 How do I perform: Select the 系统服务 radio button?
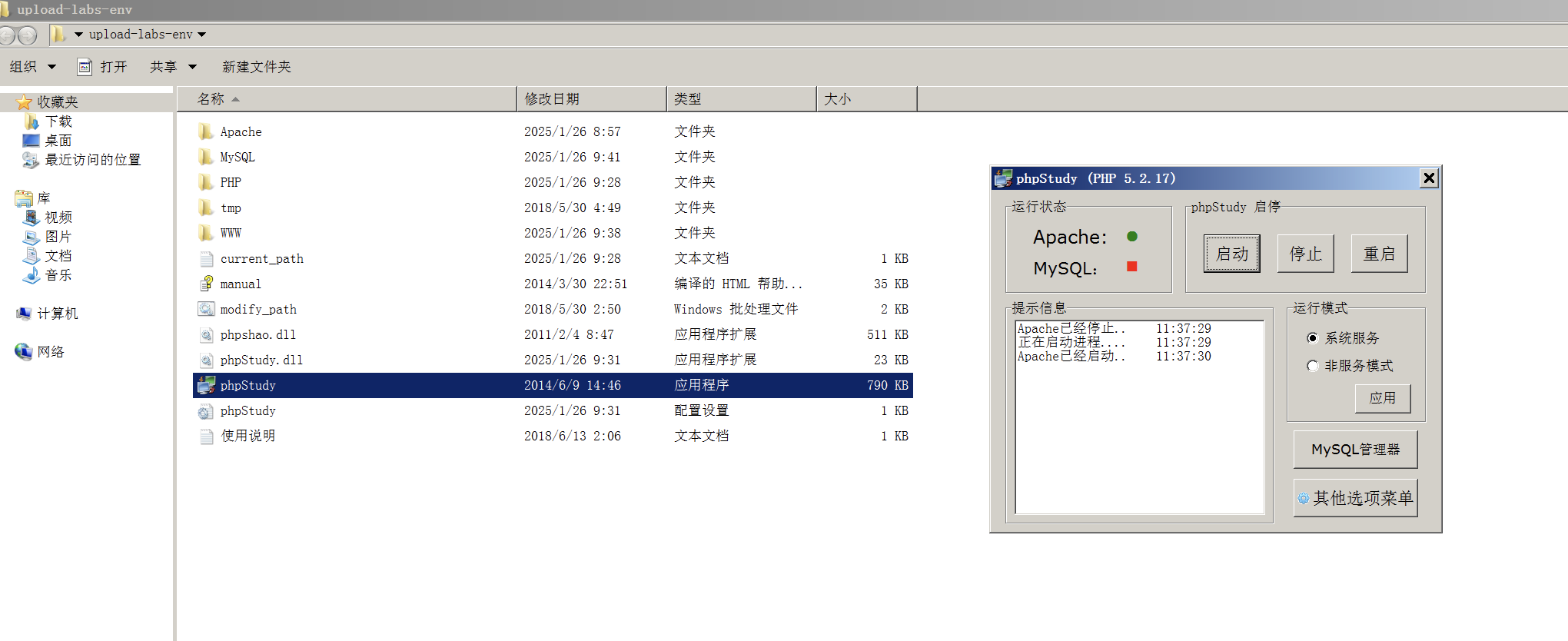tap(1312, 338)
